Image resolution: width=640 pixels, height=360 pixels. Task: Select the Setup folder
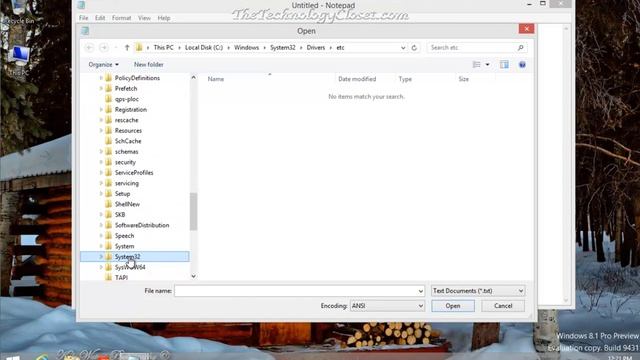pos(122,194)
